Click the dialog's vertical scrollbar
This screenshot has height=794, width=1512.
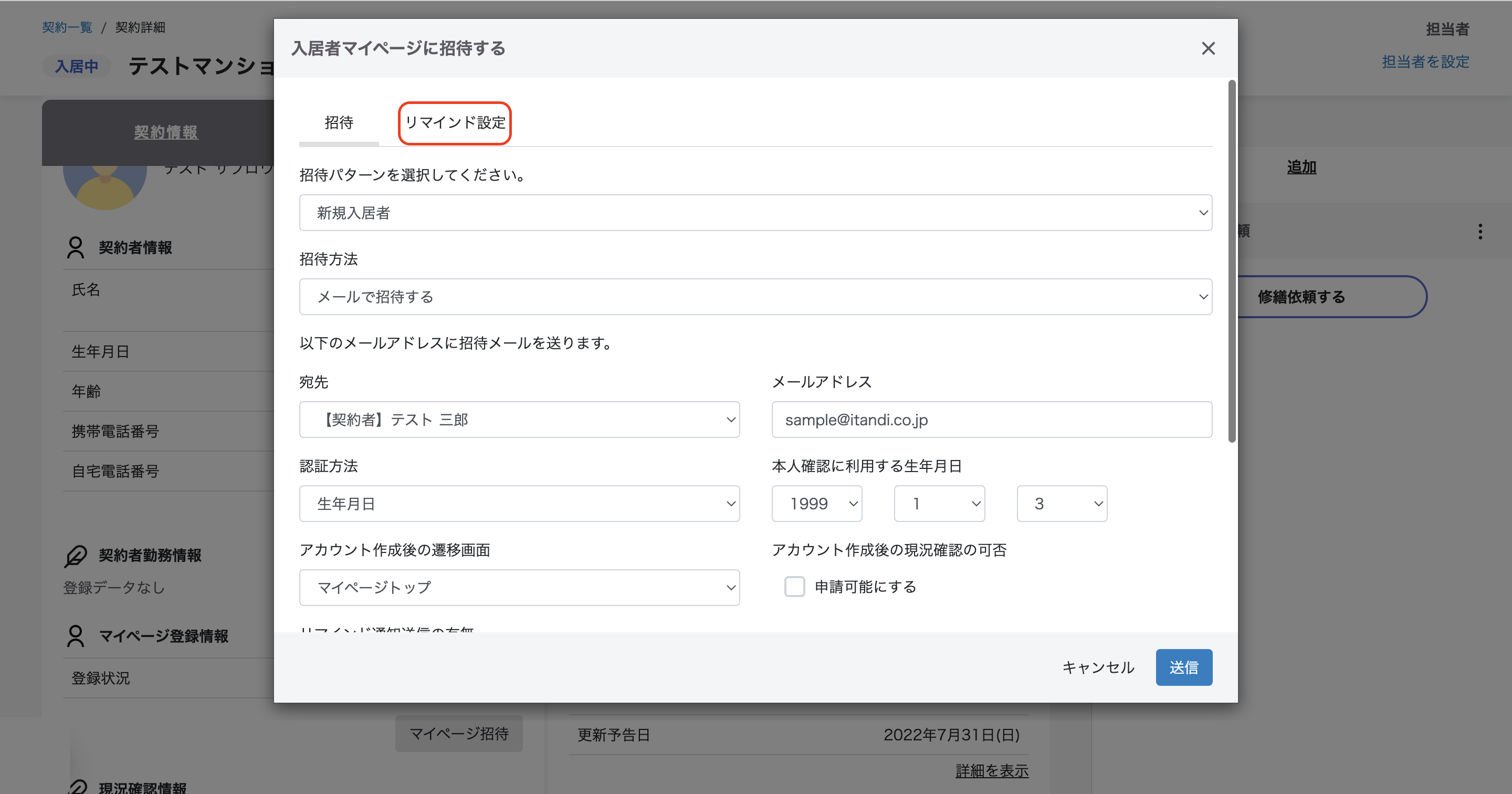click(x=1232, y=262)
